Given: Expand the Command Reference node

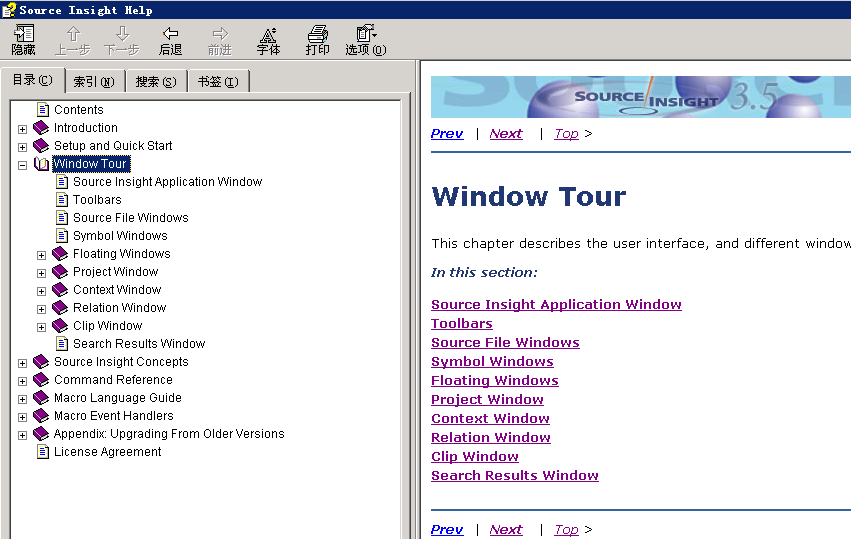Looking at the screenshot, I should (x=22, y=381).
